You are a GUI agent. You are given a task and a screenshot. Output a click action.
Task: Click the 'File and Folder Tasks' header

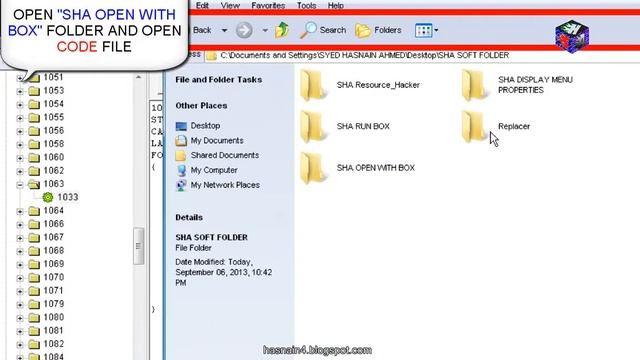coord(219,80)
